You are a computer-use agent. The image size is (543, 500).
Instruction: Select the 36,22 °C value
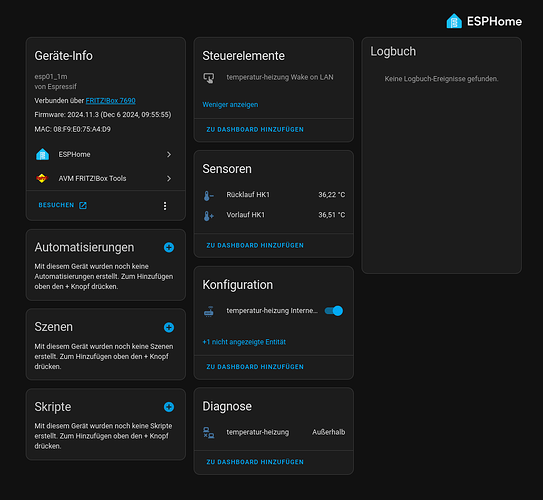(331, 195)
